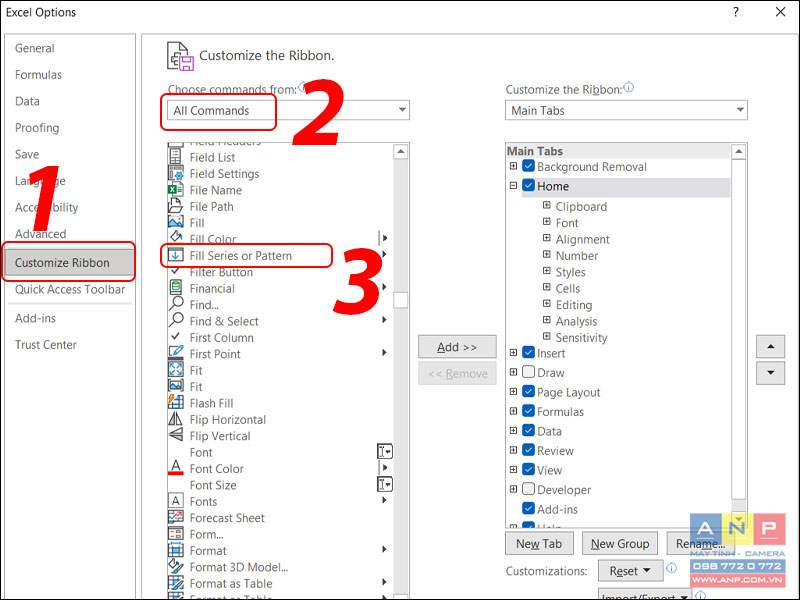The width and height of the screenshot is (800, 600).
Task: Choose the Field Settings command icon
Action: coord(176,173)
